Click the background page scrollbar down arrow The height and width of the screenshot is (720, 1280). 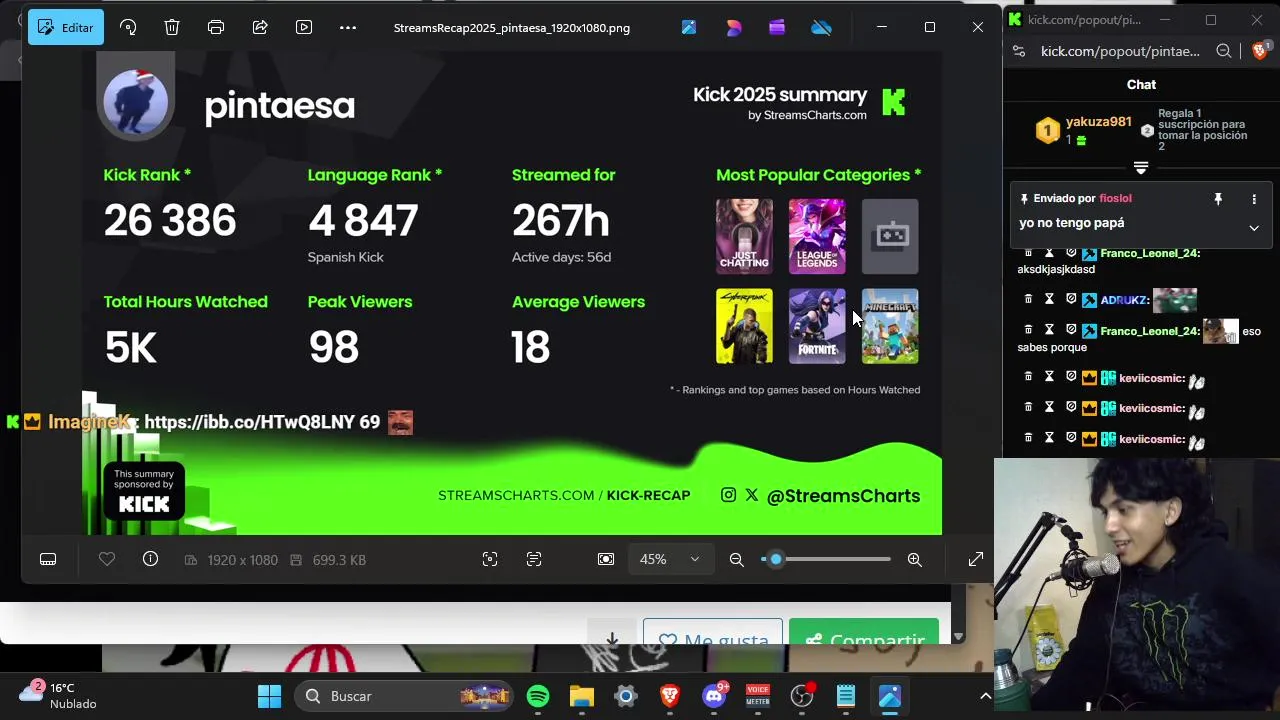click(x=958, y=637)
